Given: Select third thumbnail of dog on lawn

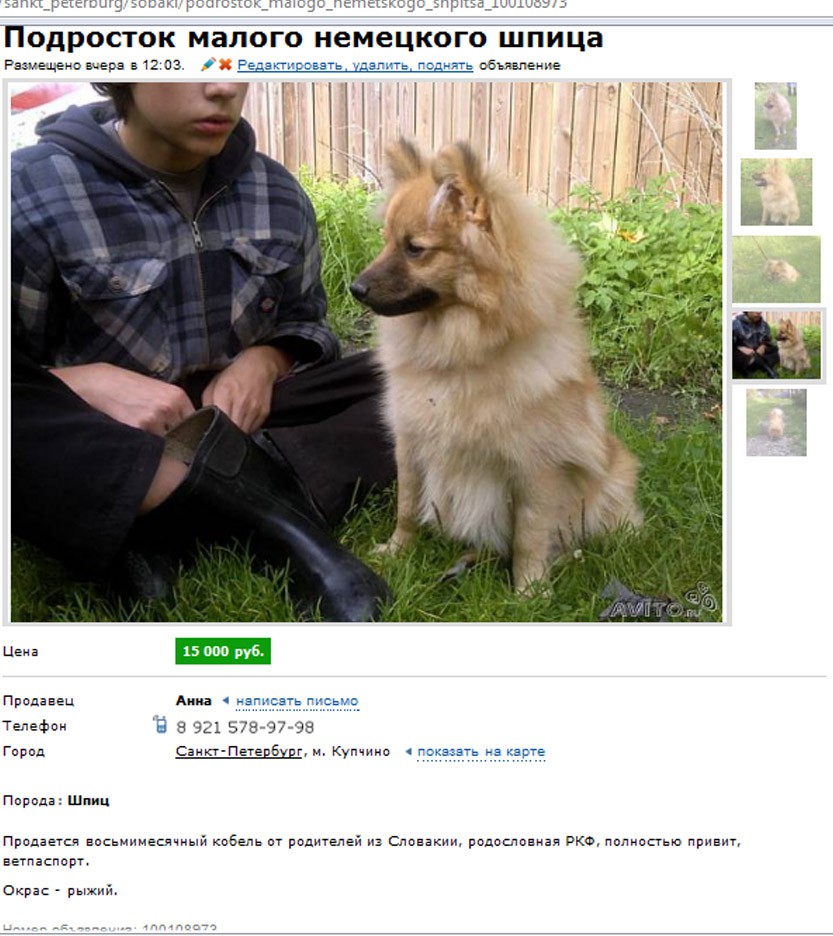Looking at the screenshot, I should 776,269.
